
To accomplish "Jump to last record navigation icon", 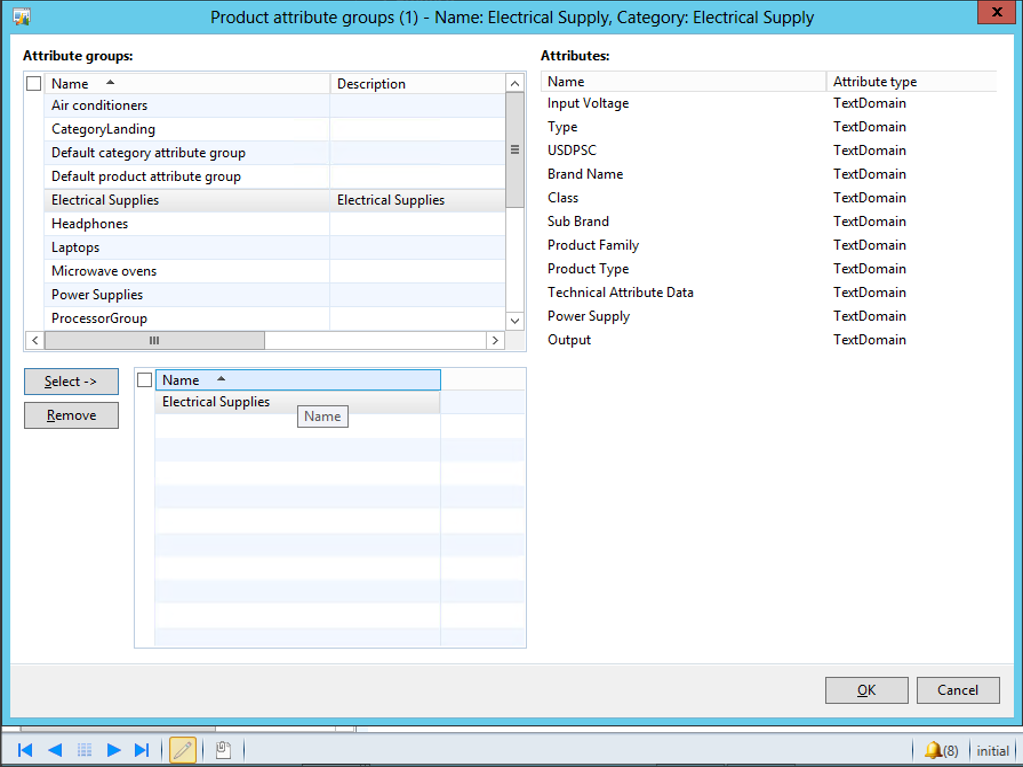I will pyautogui.click(x=142, y=750).
